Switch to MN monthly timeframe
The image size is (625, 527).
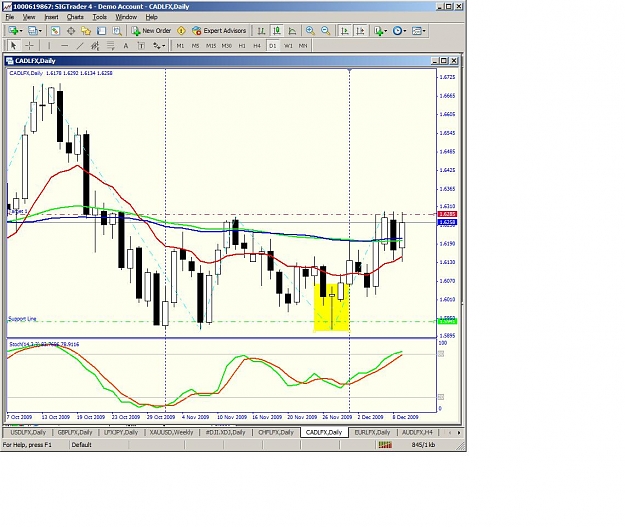[x=303, y=46]
